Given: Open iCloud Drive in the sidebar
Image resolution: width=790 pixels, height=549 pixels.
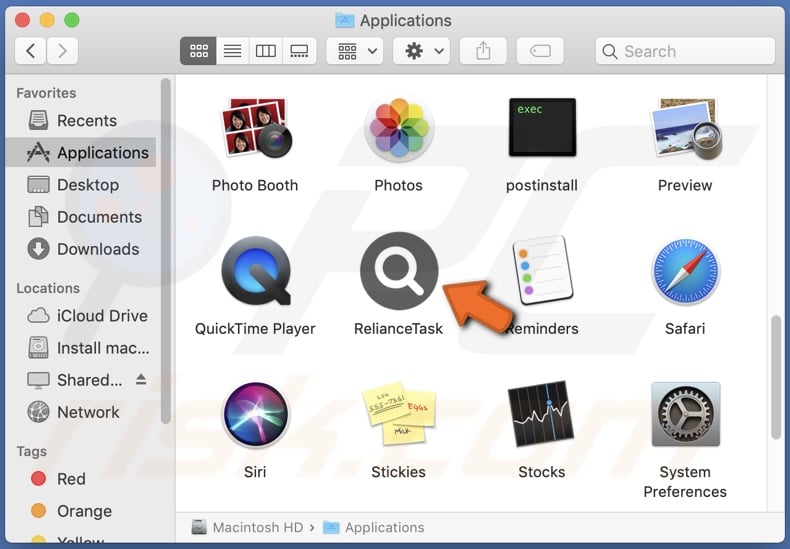Looking at the screenshot, I should [x=81, y=316].
